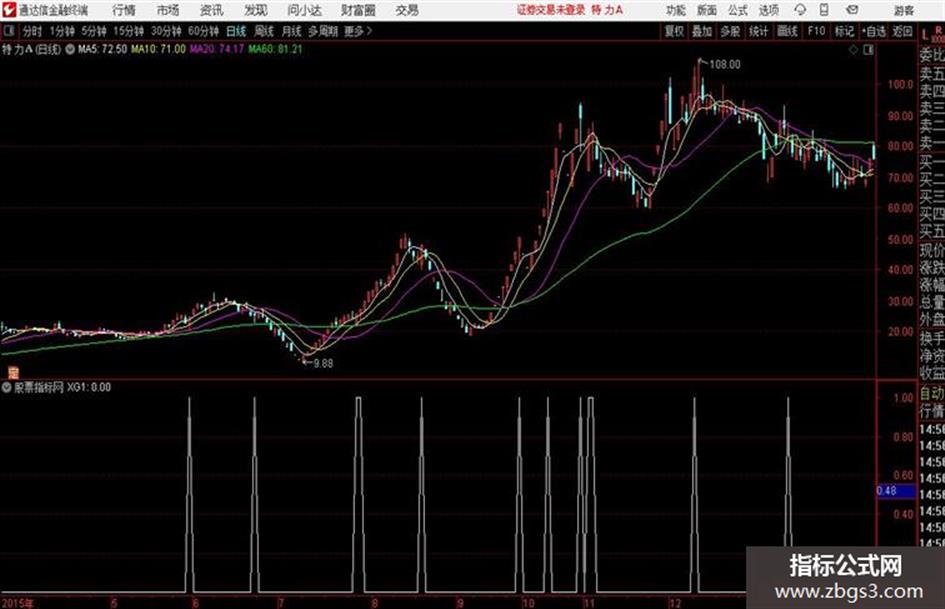The image size is (945, 609).
Task: Open the 财富圈 menu
Action: [358, 10]
